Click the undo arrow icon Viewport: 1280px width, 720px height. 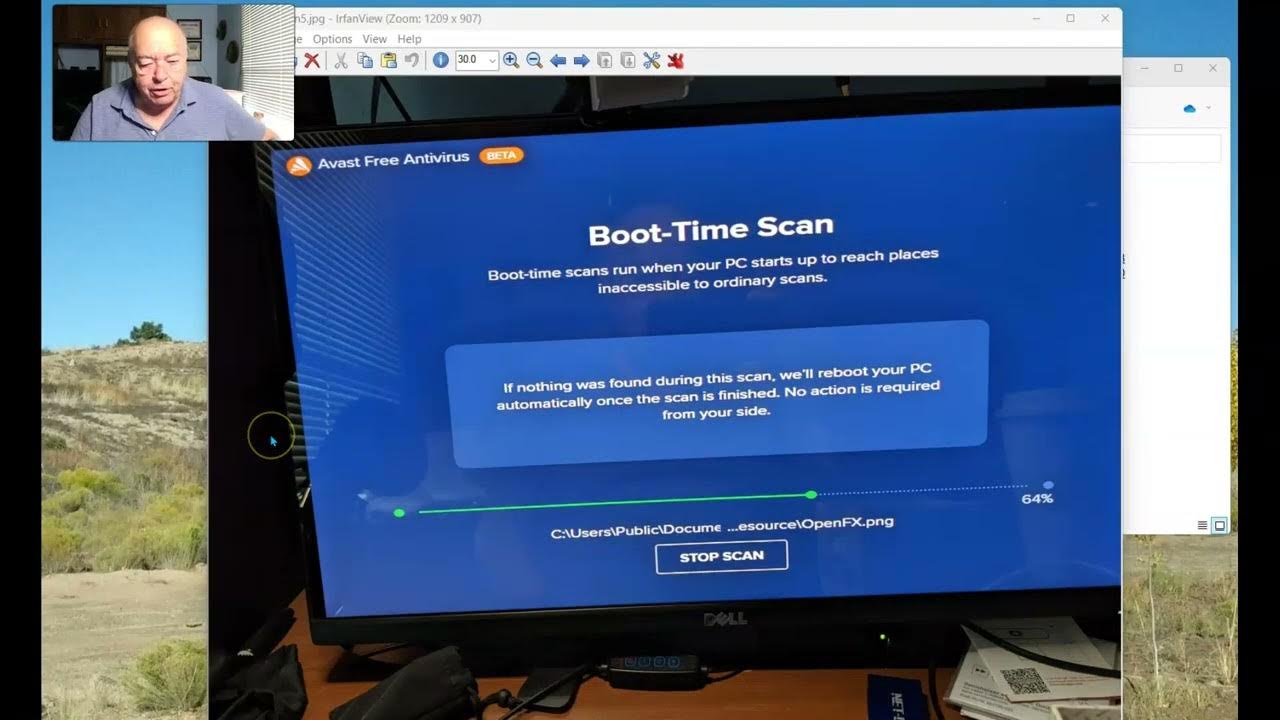[x=412, y=61]
